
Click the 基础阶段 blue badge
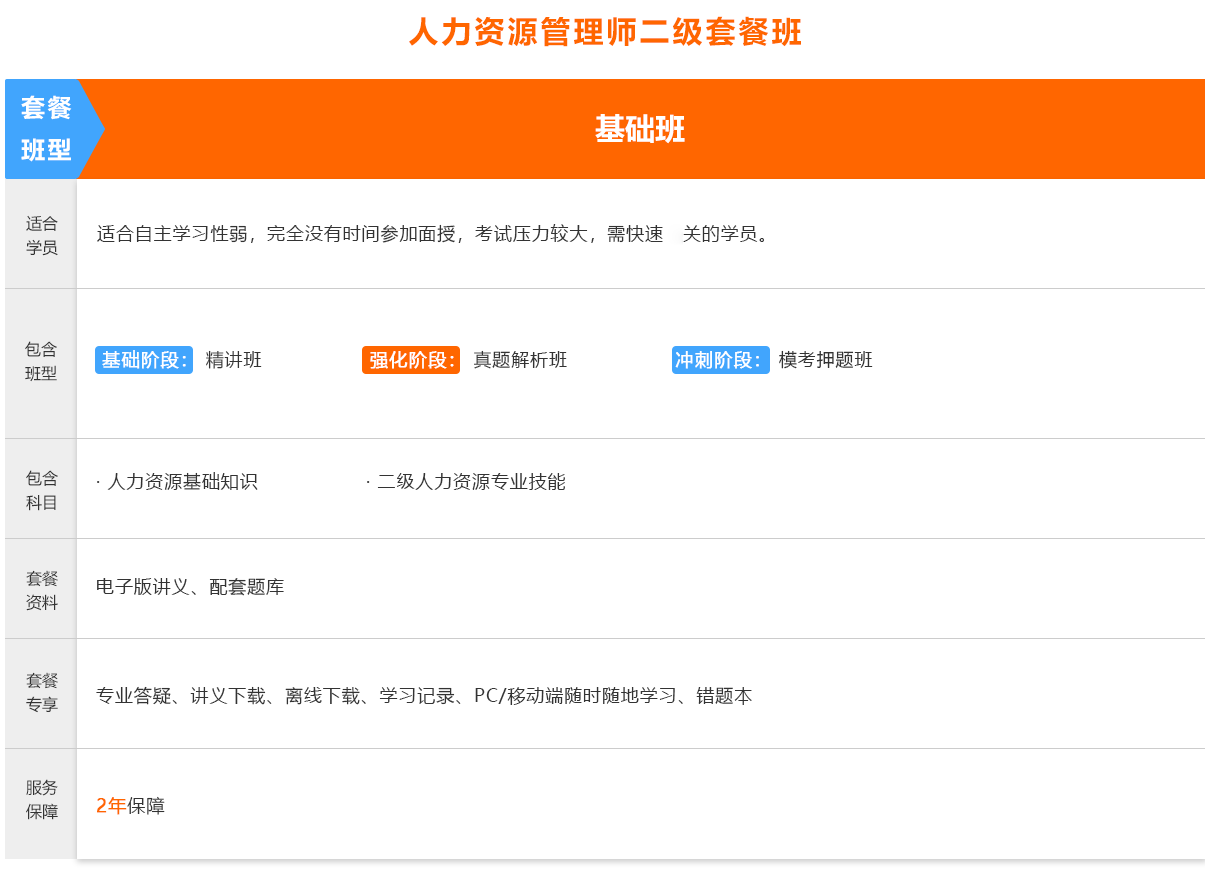[x=144, y=360]
